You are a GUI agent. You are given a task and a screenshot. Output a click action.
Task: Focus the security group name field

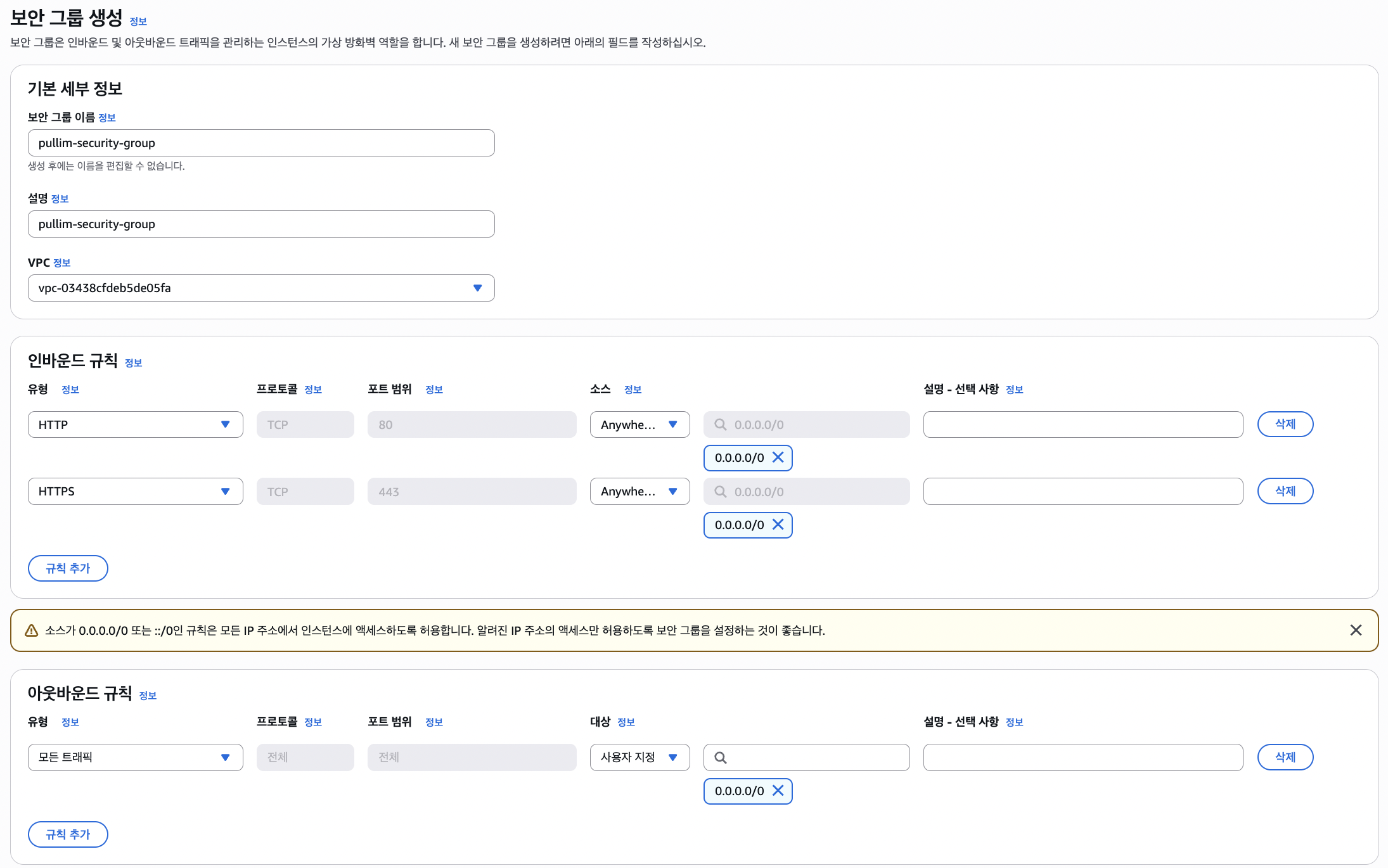tap(261, 143)
